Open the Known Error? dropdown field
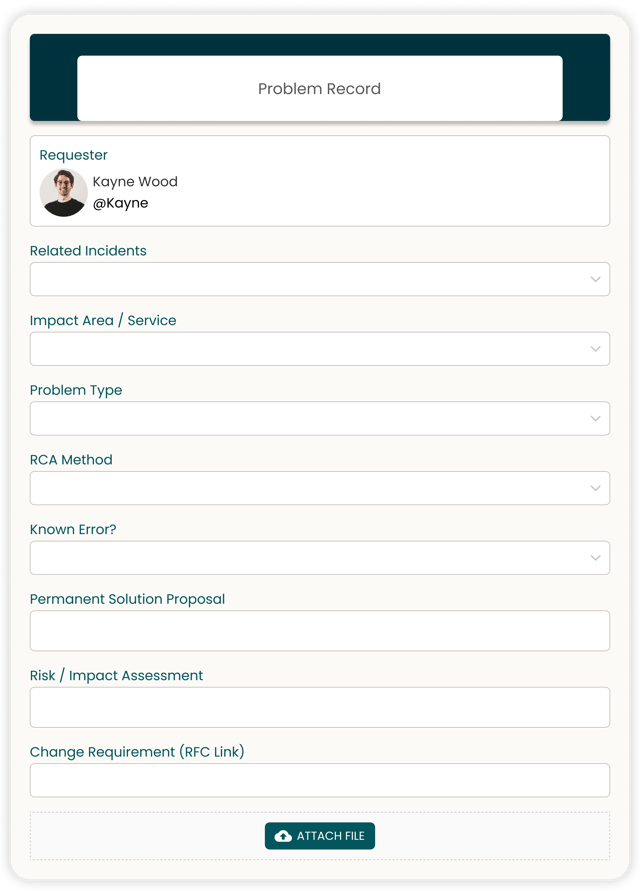 (x=320, y=558)
